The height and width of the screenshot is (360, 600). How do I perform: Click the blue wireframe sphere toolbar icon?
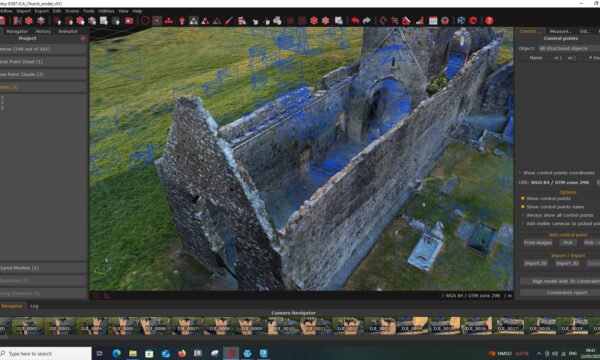click(x=461, y=21)
